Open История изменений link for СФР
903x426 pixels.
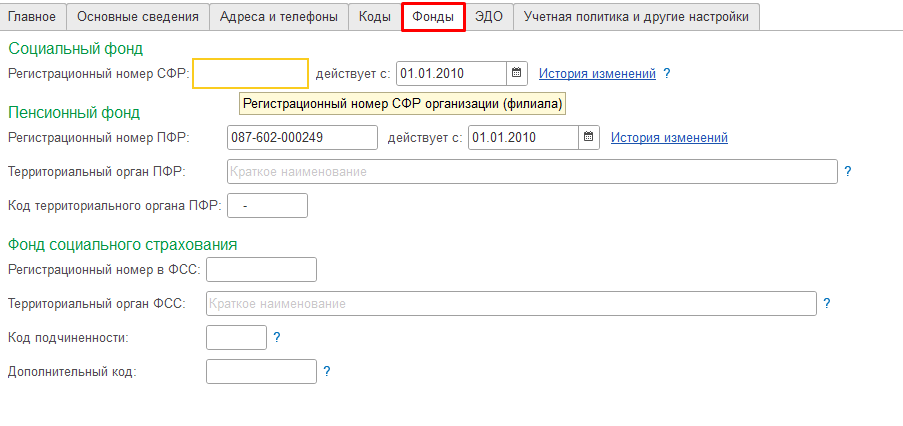coord(597,74)
